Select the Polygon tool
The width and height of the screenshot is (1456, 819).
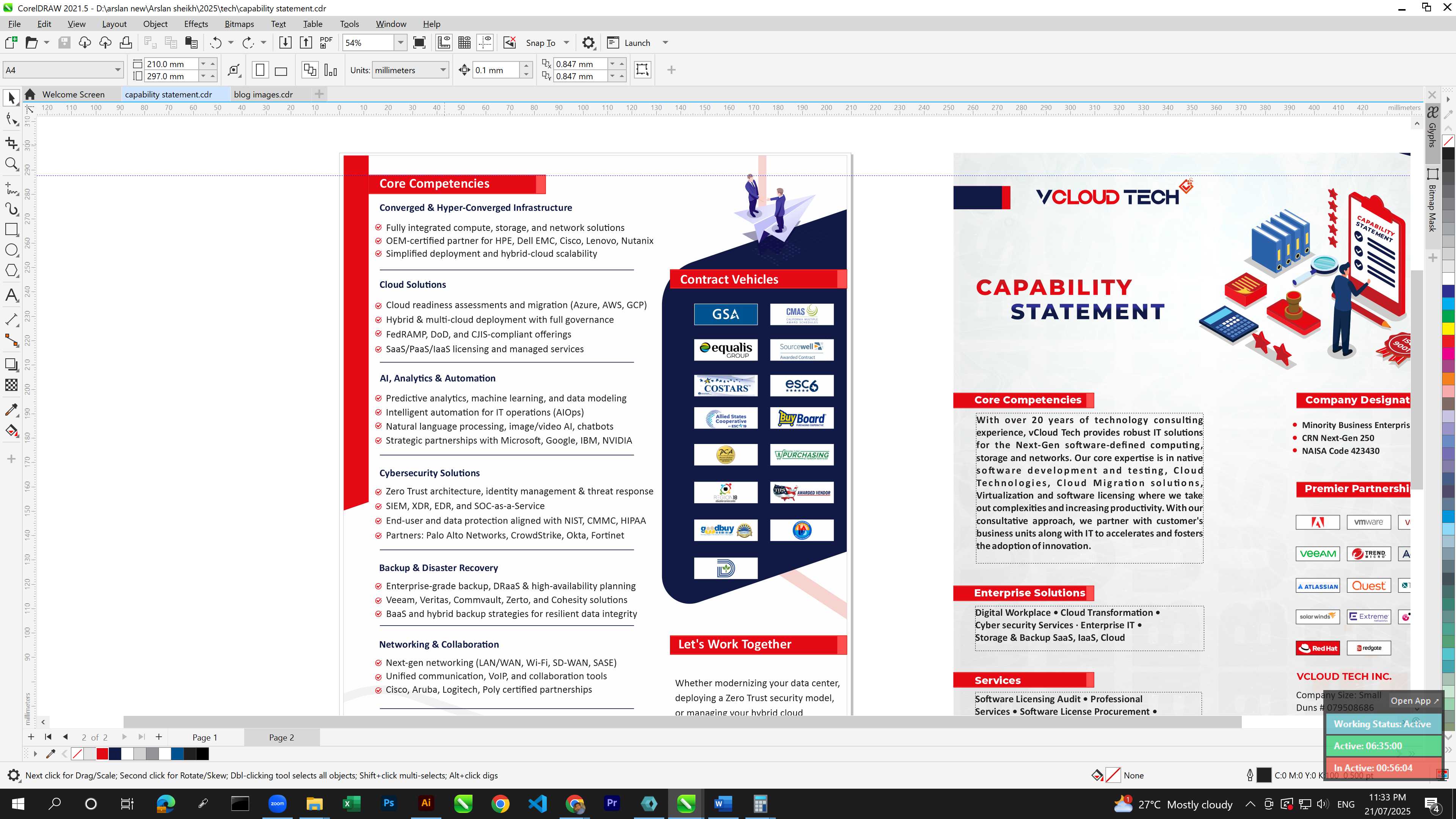tap(11, 270)
